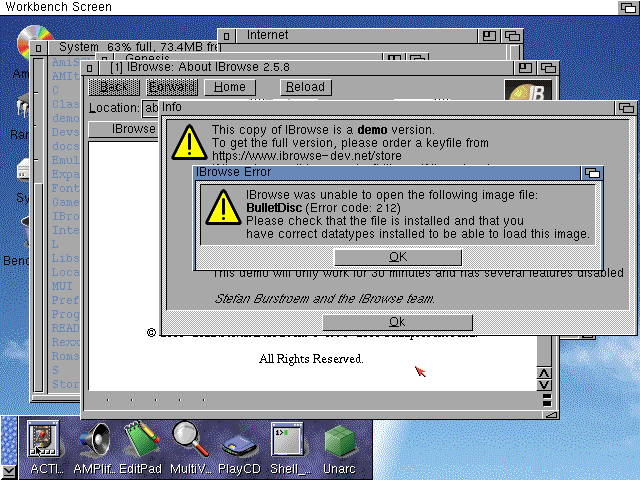The height and width of the screenshot is (480, 640).
Task: Click the Loca drawer in System window
Action: coord(65,272)
